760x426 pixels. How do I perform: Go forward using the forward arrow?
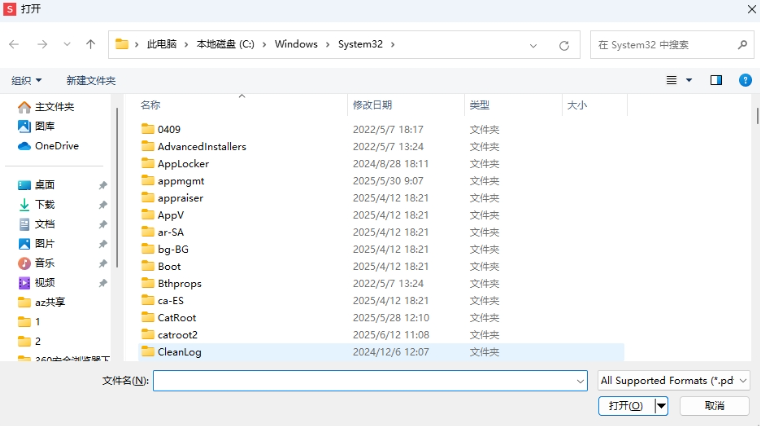coord(42,45)
